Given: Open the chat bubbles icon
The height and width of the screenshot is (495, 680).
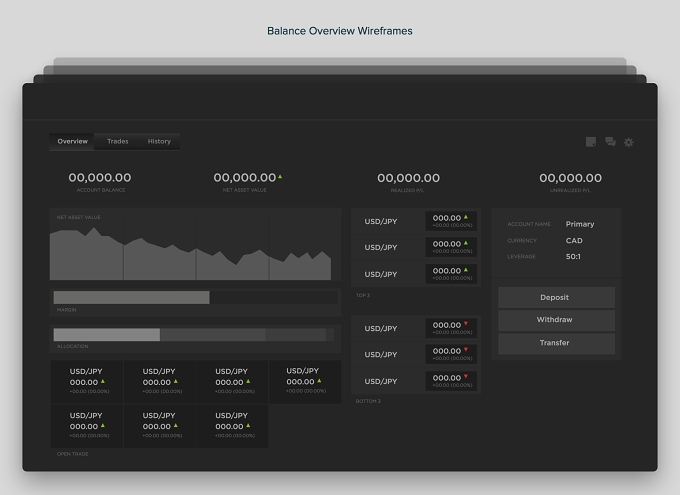Looking at the screenshot, I should pyautogui.click(x=610, y=142).
